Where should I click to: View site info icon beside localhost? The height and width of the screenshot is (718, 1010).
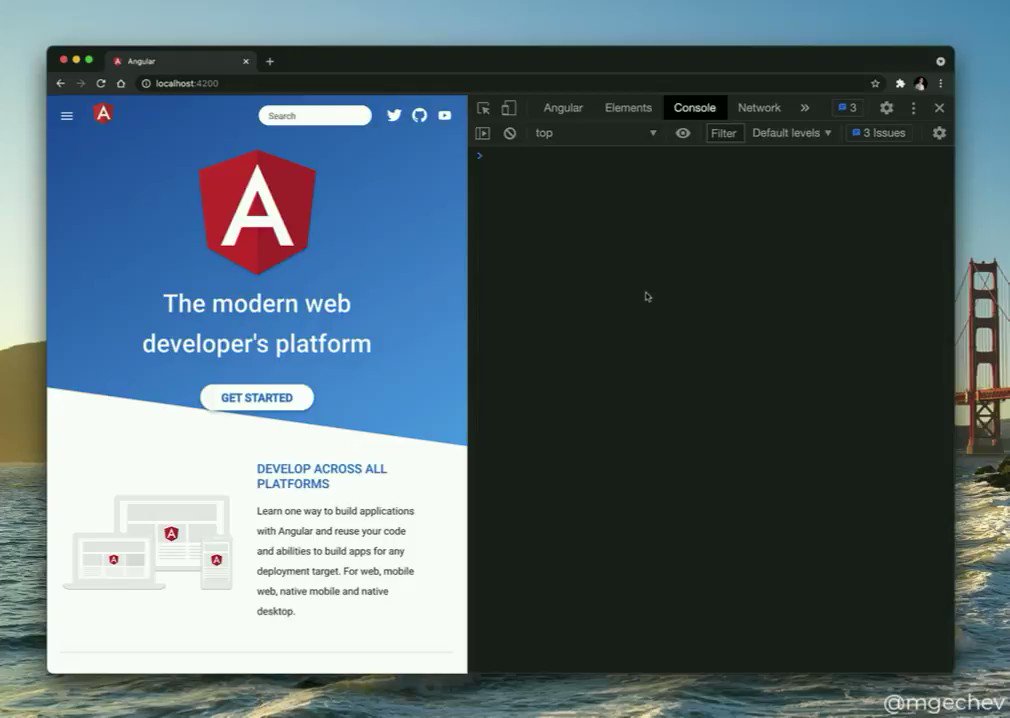pos(146,83)
